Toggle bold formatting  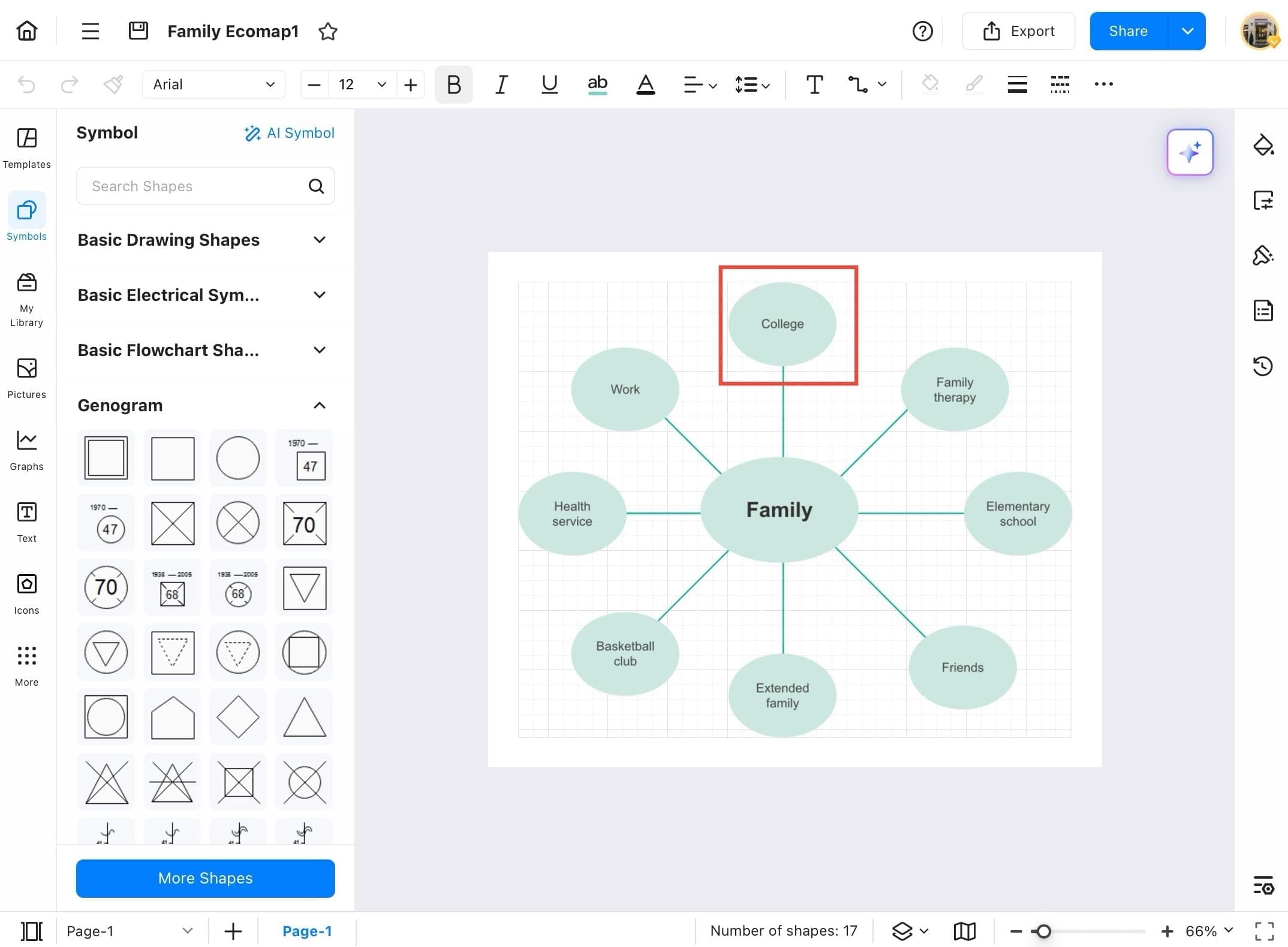pos(453,85)
